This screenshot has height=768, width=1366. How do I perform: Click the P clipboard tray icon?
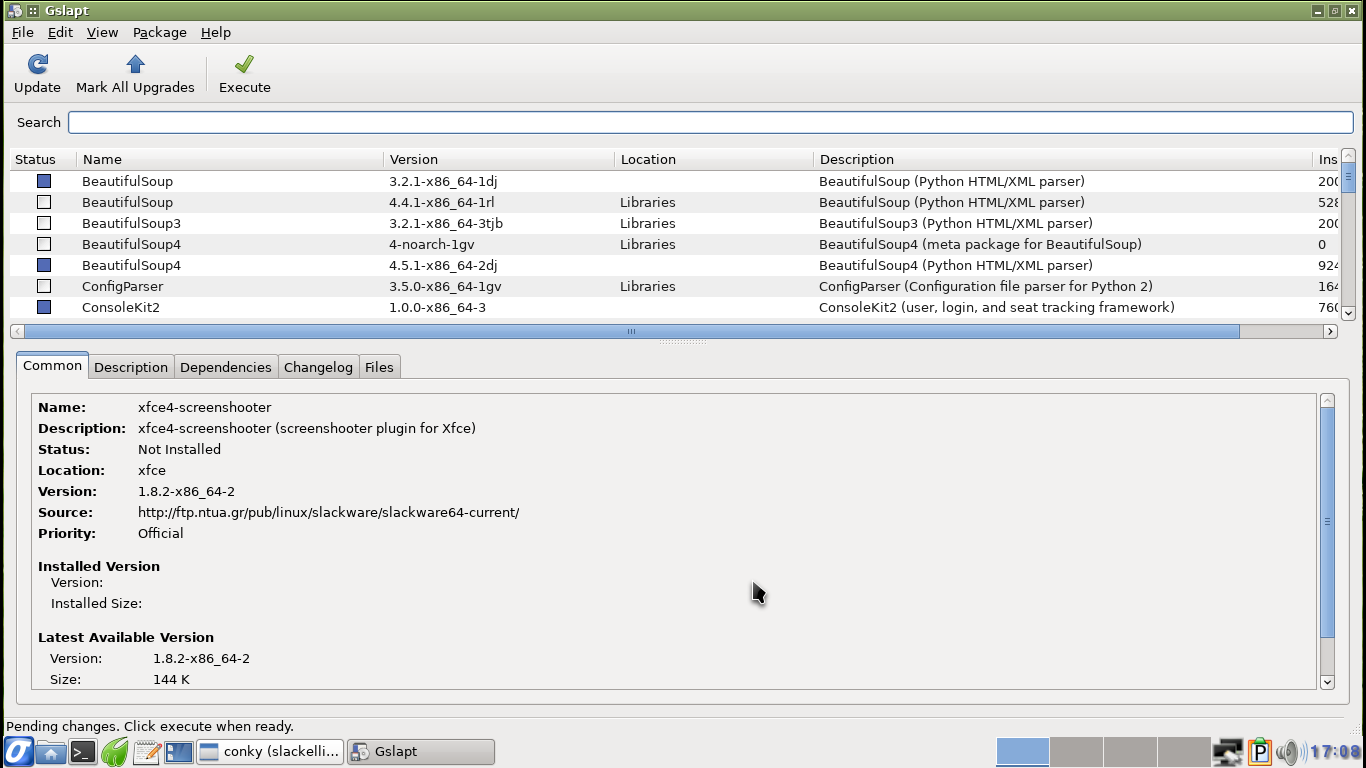pyautogui.click(x=1259, y=752)
